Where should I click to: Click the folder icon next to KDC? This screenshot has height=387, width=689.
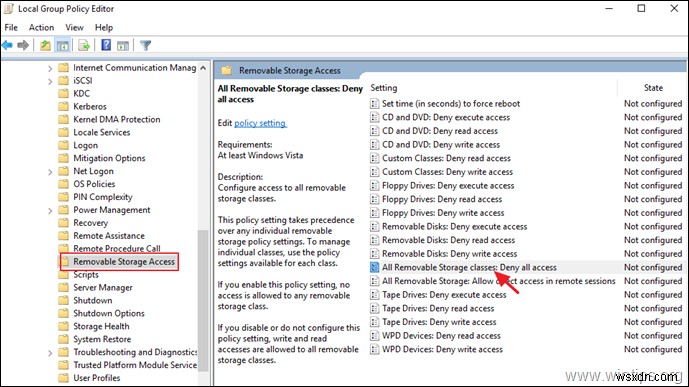click(64, 93)
